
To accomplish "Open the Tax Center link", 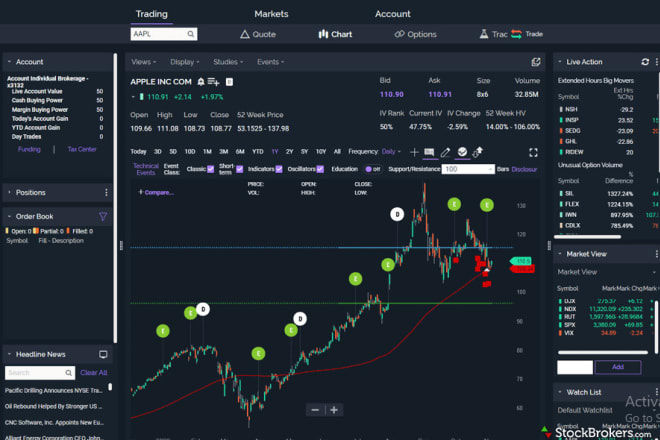I will click(x=82, y=149).
